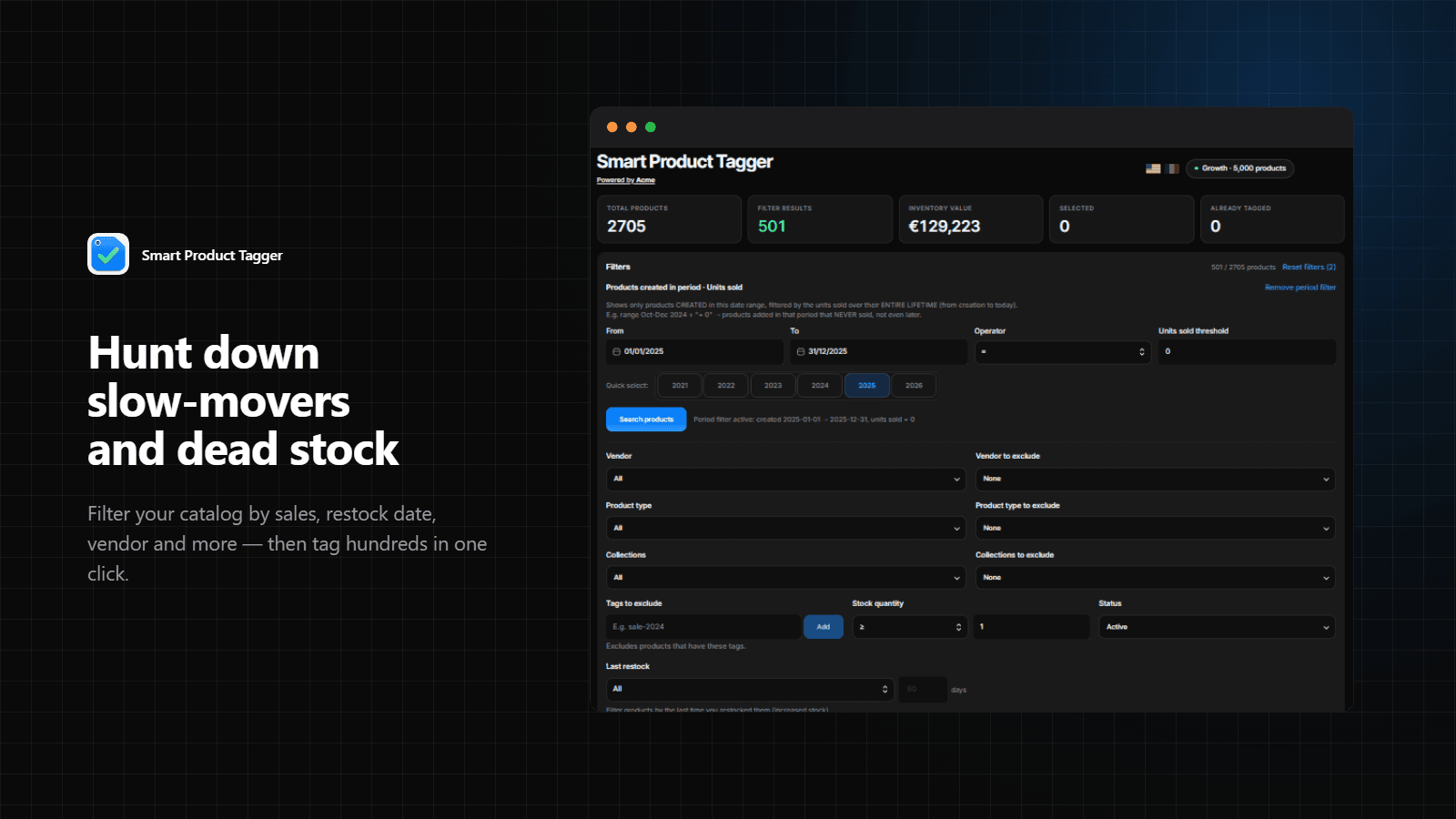Viewport: 1456px width, 819px height.
Task: Click the Units sold threshold input
Action: [x=1247, y=352]
